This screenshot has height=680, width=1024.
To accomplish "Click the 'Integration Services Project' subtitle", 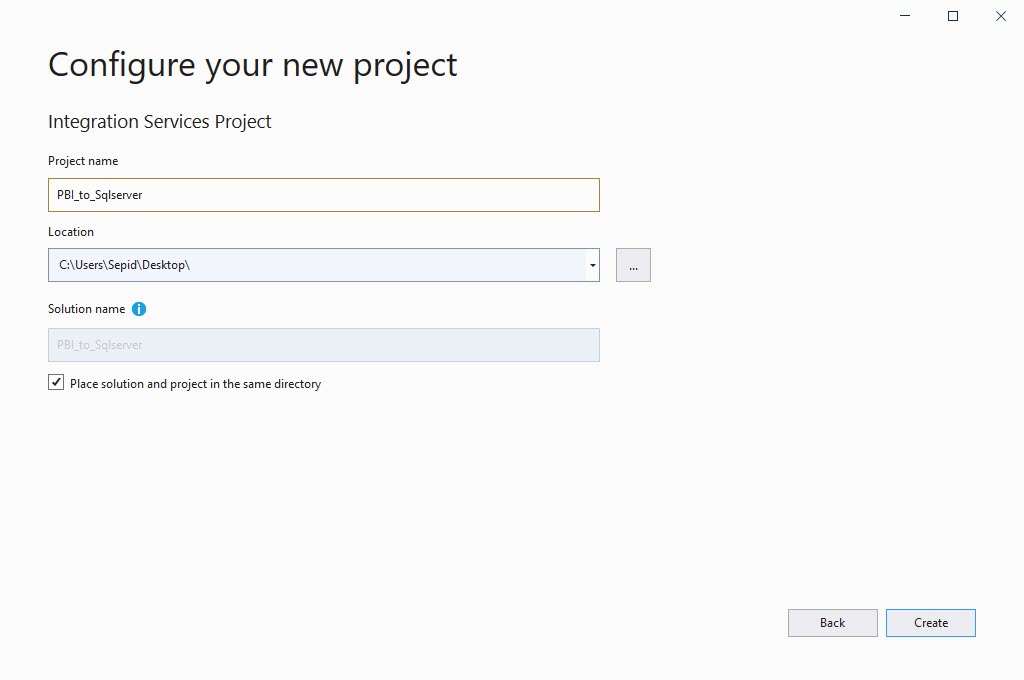I will click(160, 122).
